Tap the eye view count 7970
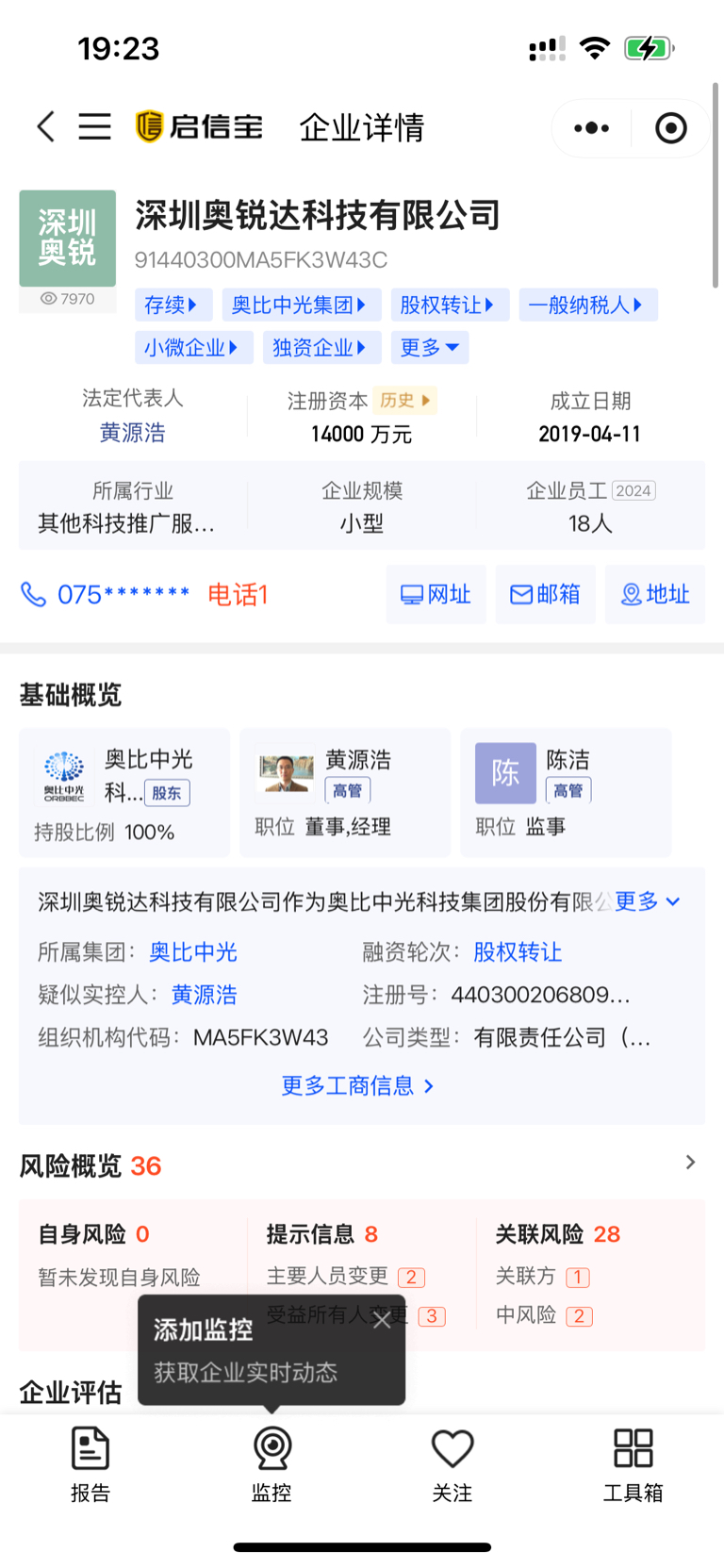Viewport: 724px width, 1568px height. click(x=68, y=299)
